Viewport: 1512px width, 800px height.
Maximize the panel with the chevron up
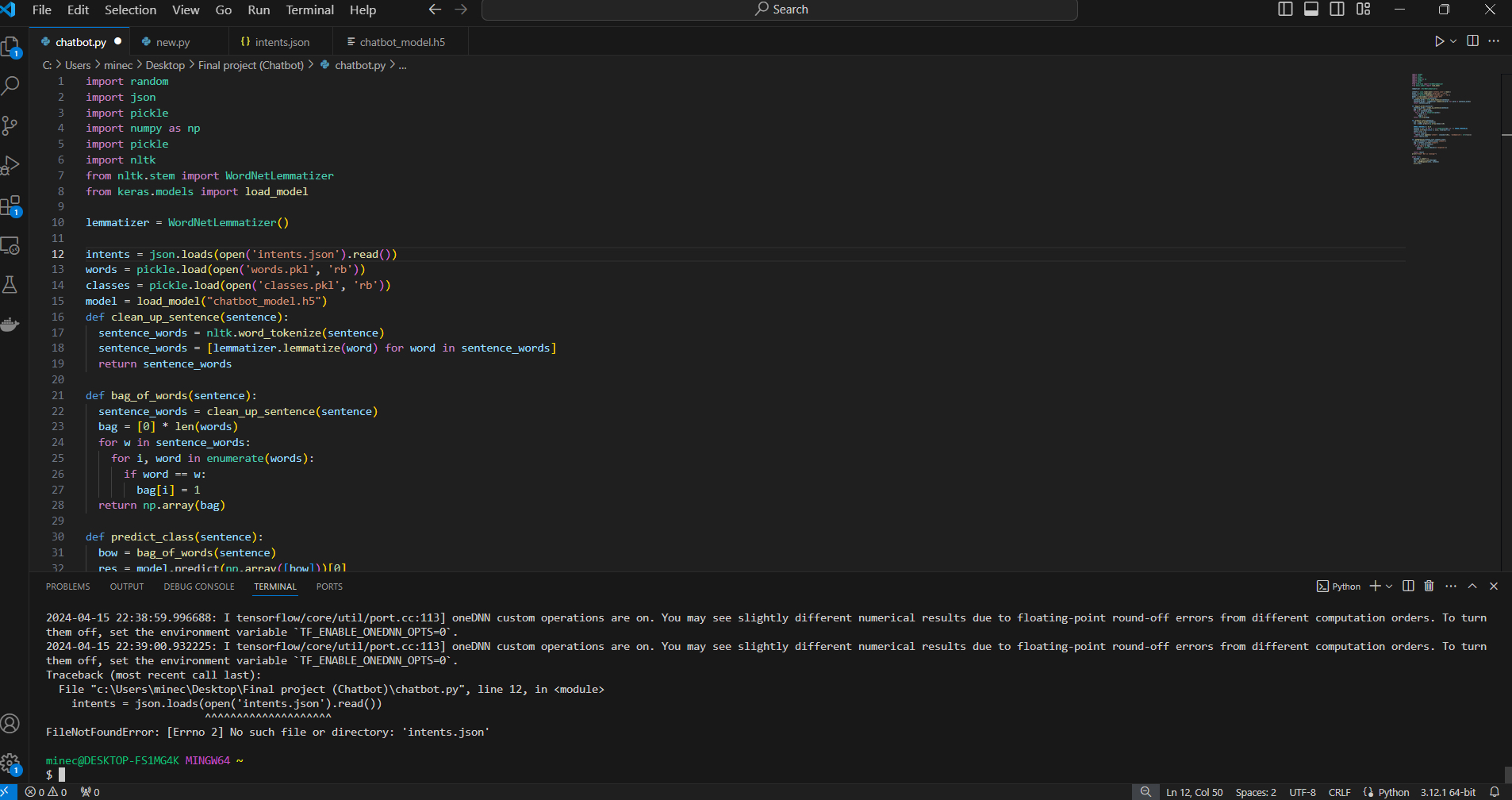tap(1472, 586)
